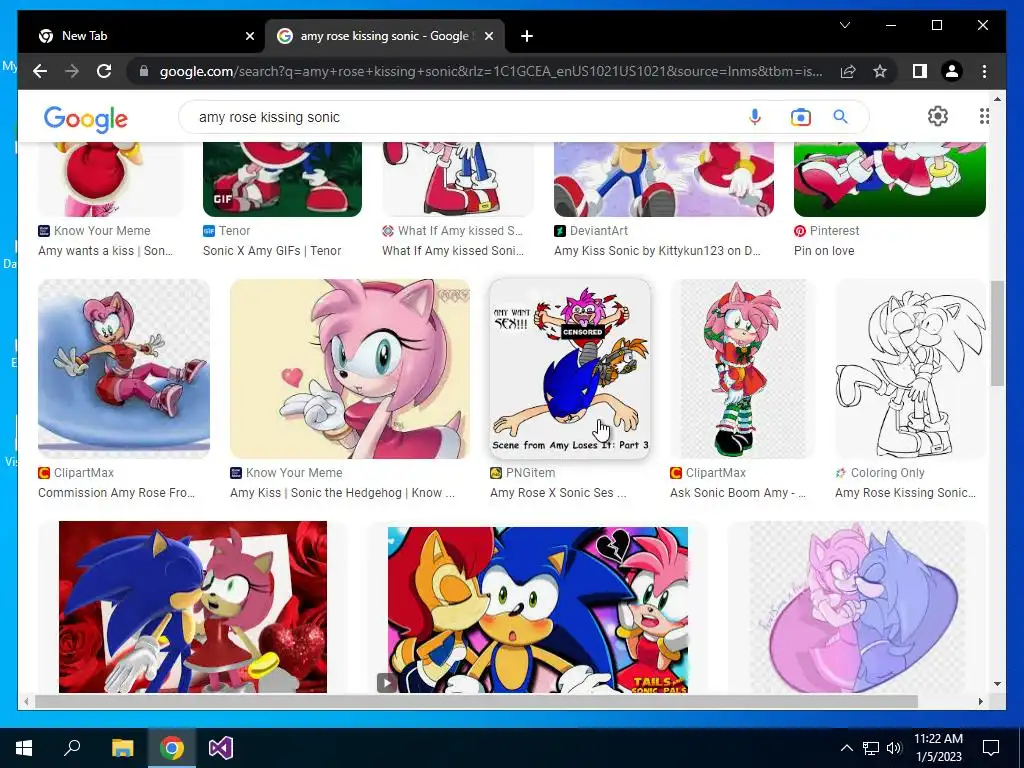Click the search by image camera icon
This screenshot has width=1024, height=768.
(801, 117)
